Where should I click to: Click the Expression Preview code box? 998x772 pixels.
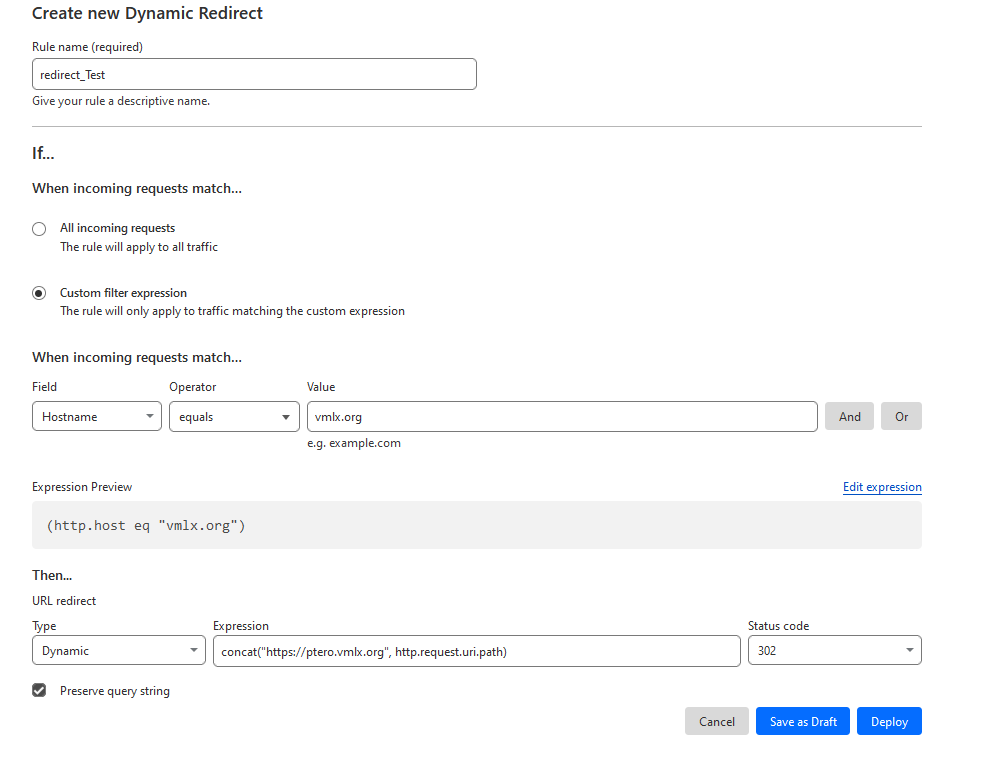click(x=476, y=525)
